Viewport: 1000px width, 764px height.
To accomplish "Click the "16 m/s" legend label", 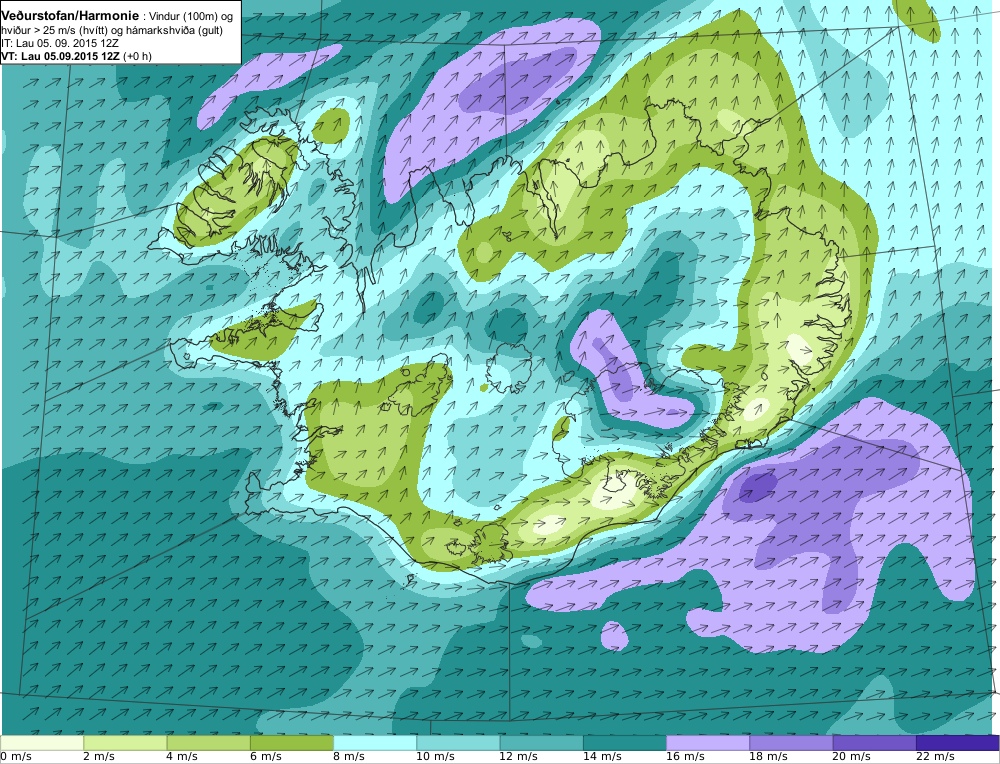I will 685,757.
